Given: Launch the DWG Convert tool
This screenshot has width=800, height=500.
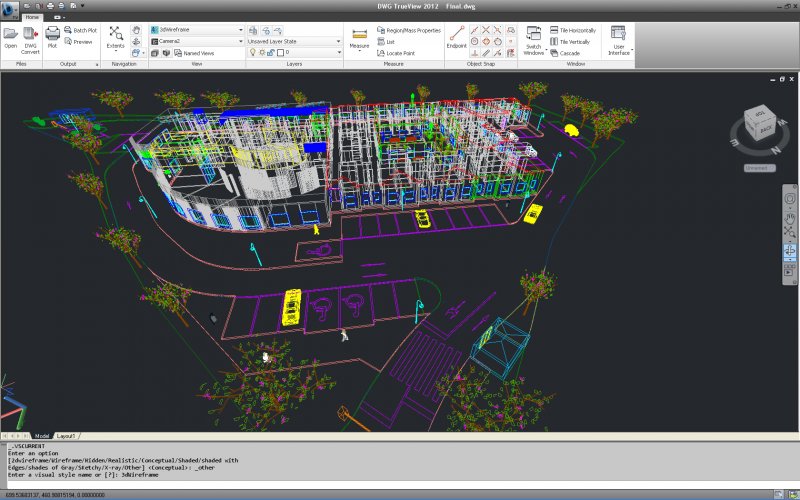Looking at the screenshot, I should tap(30, 41).
